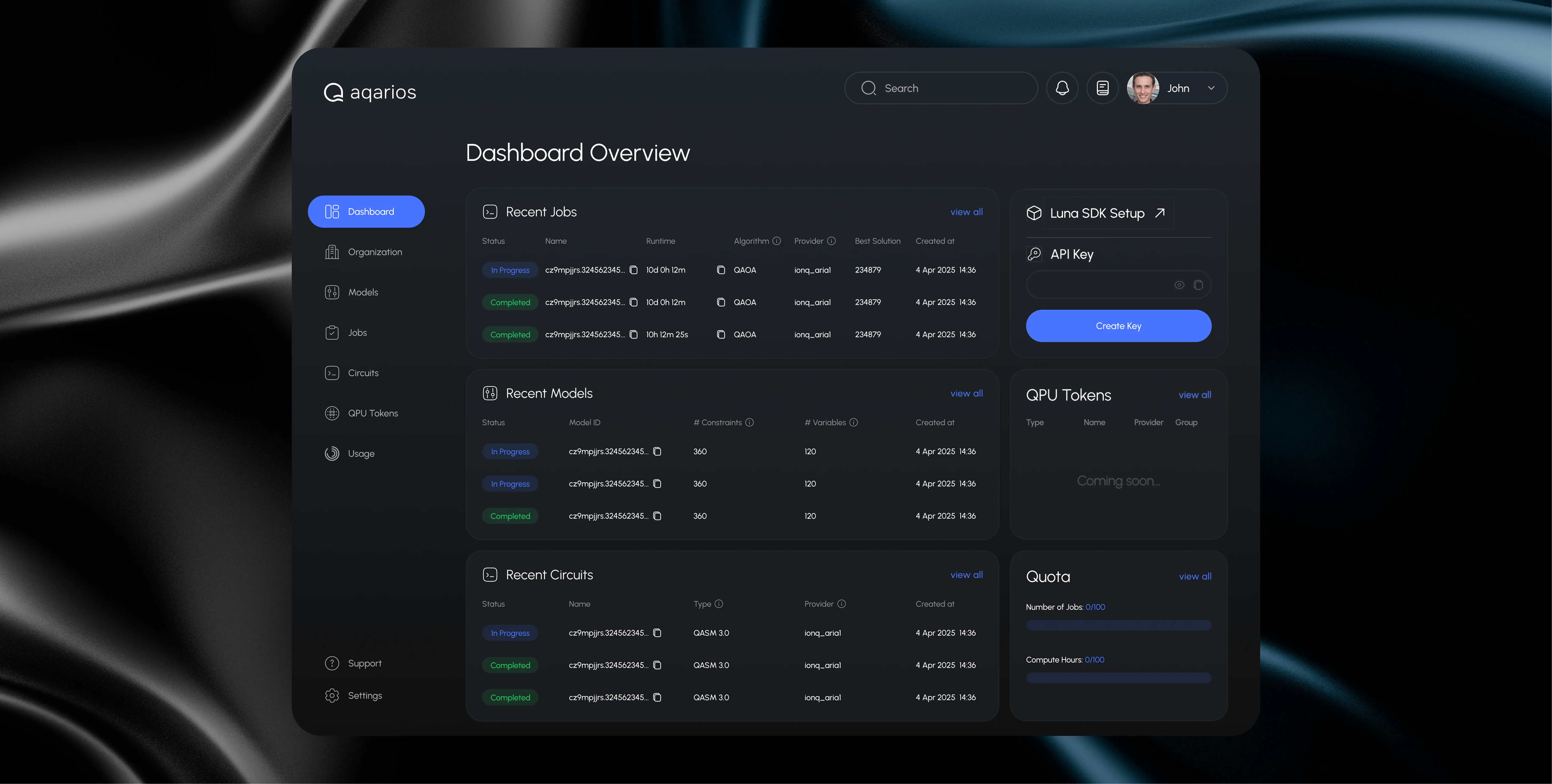Click Coming soon... text in QPU Tokens
Image resolution: width=1552 pixels, height=784 pixels.
coord(1118,481)
